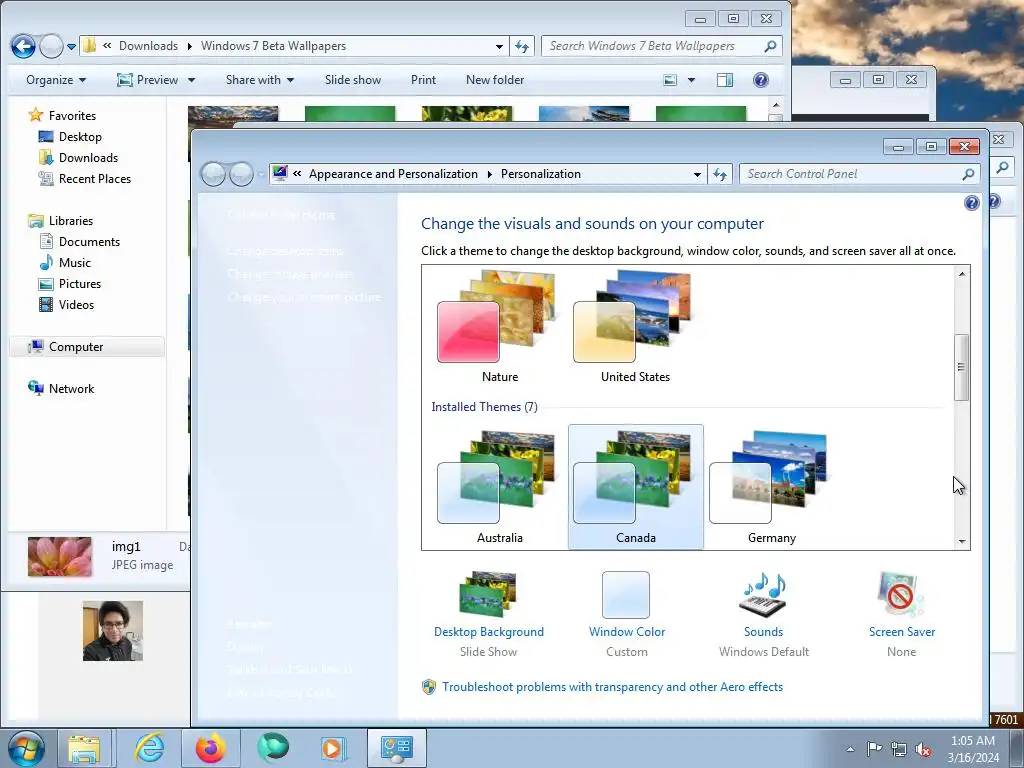Open the Window Color settings icon
The height and width of the screenshot is (768, 1024).
[626, 594]
